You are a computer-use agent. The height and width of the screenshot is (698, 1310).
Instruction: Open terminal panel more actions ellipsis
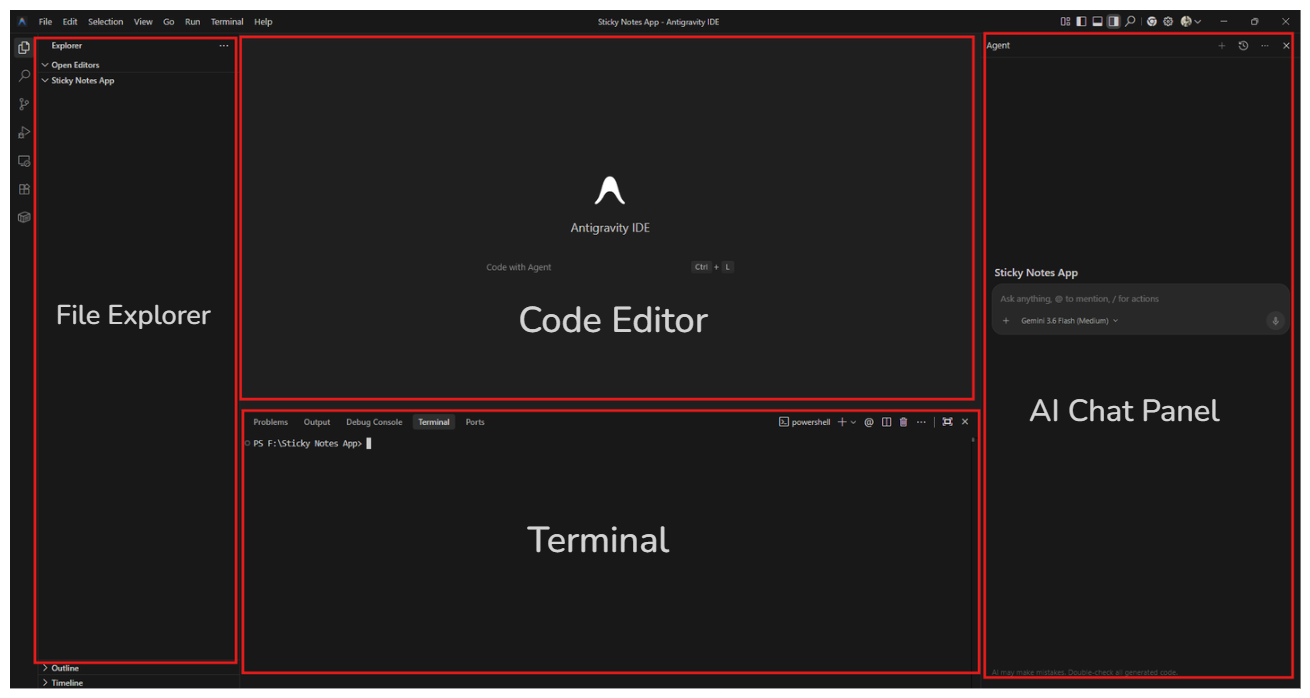click(x=921, y=422)
